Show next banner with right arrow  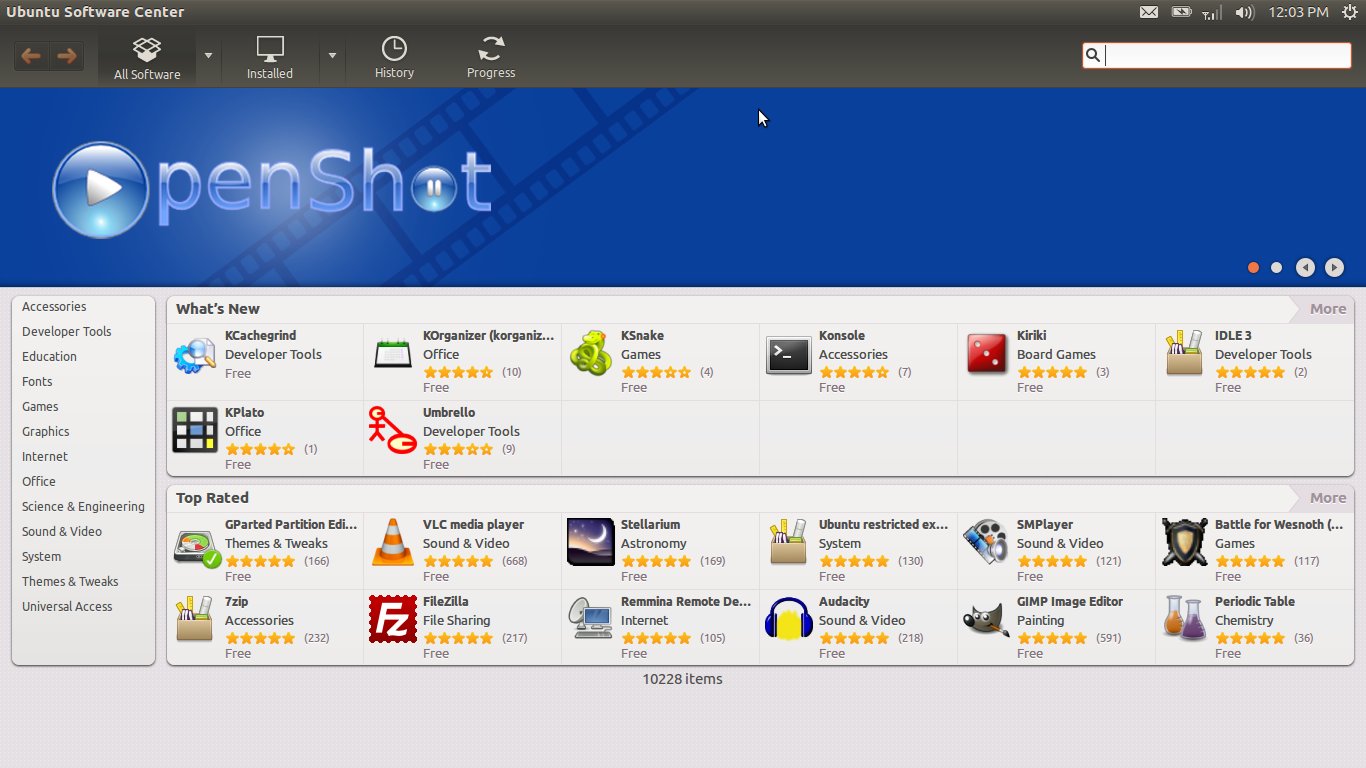tap(1334, 267)
